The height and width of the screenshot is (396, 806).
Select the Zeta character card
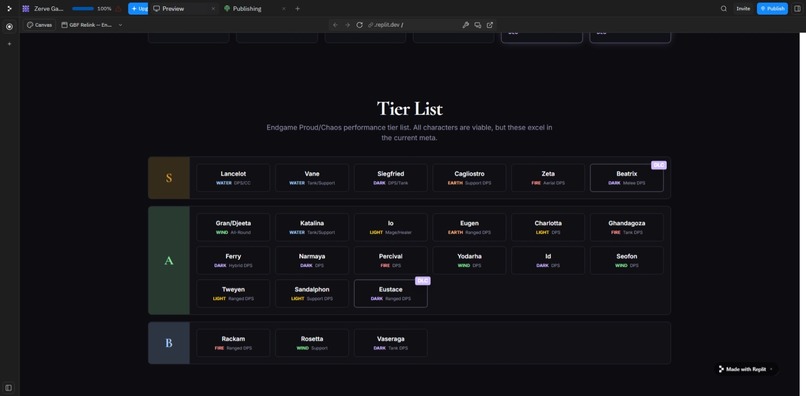pos(548,178)
